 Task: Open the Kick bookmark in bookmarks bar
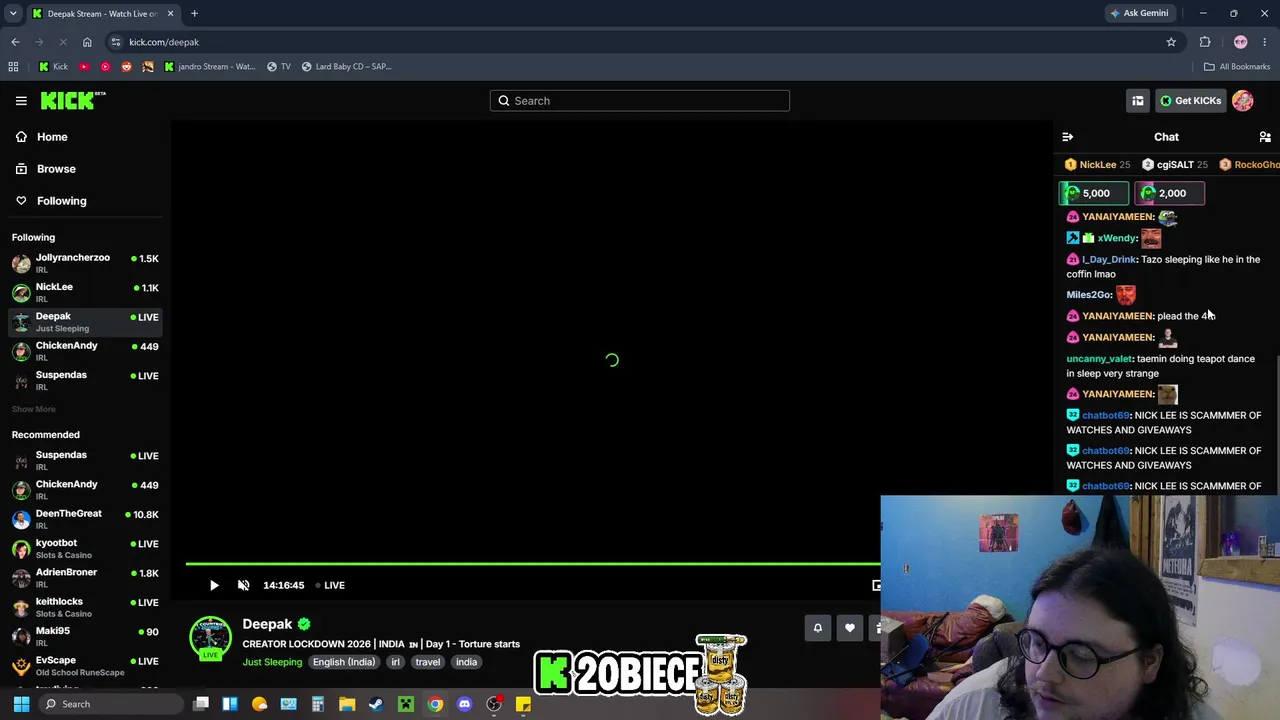pos(53,66)
